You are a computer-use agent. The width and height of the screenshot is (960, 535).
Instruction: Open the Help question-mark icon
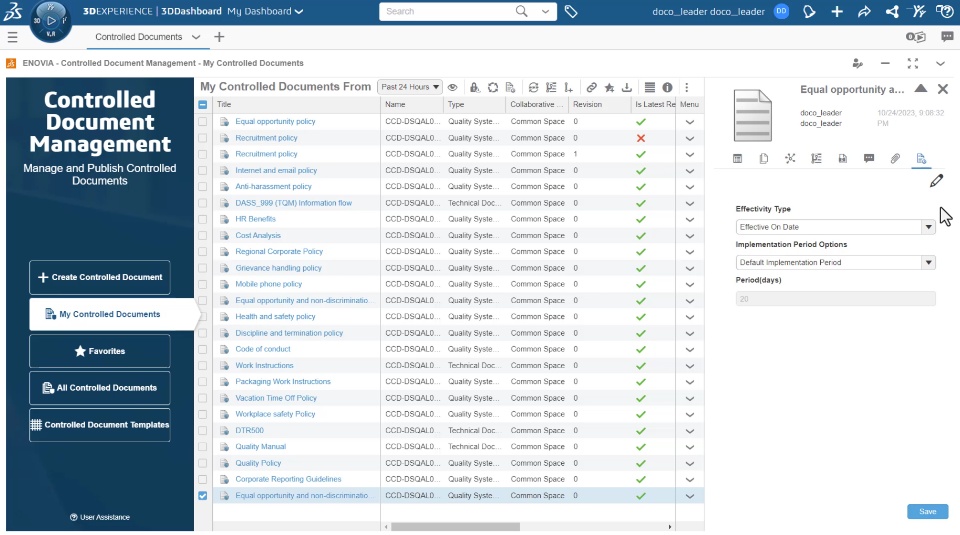(944, 12)
